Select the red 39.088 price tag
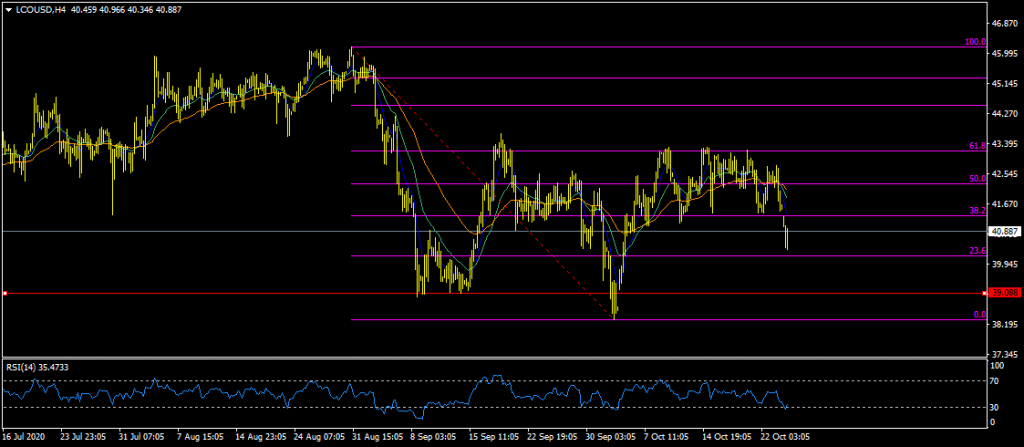 [x=1003, y=293]
